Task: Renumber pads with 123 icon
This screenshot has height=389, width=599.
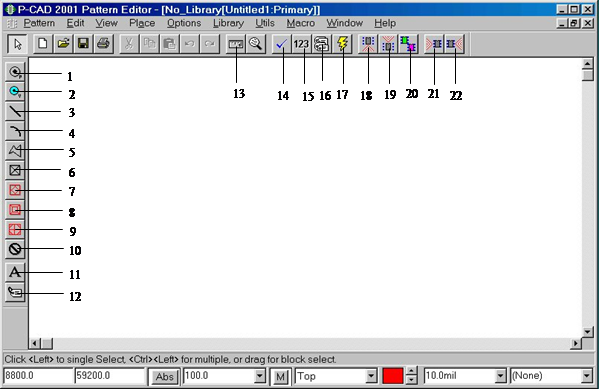Action: (301, 44)
